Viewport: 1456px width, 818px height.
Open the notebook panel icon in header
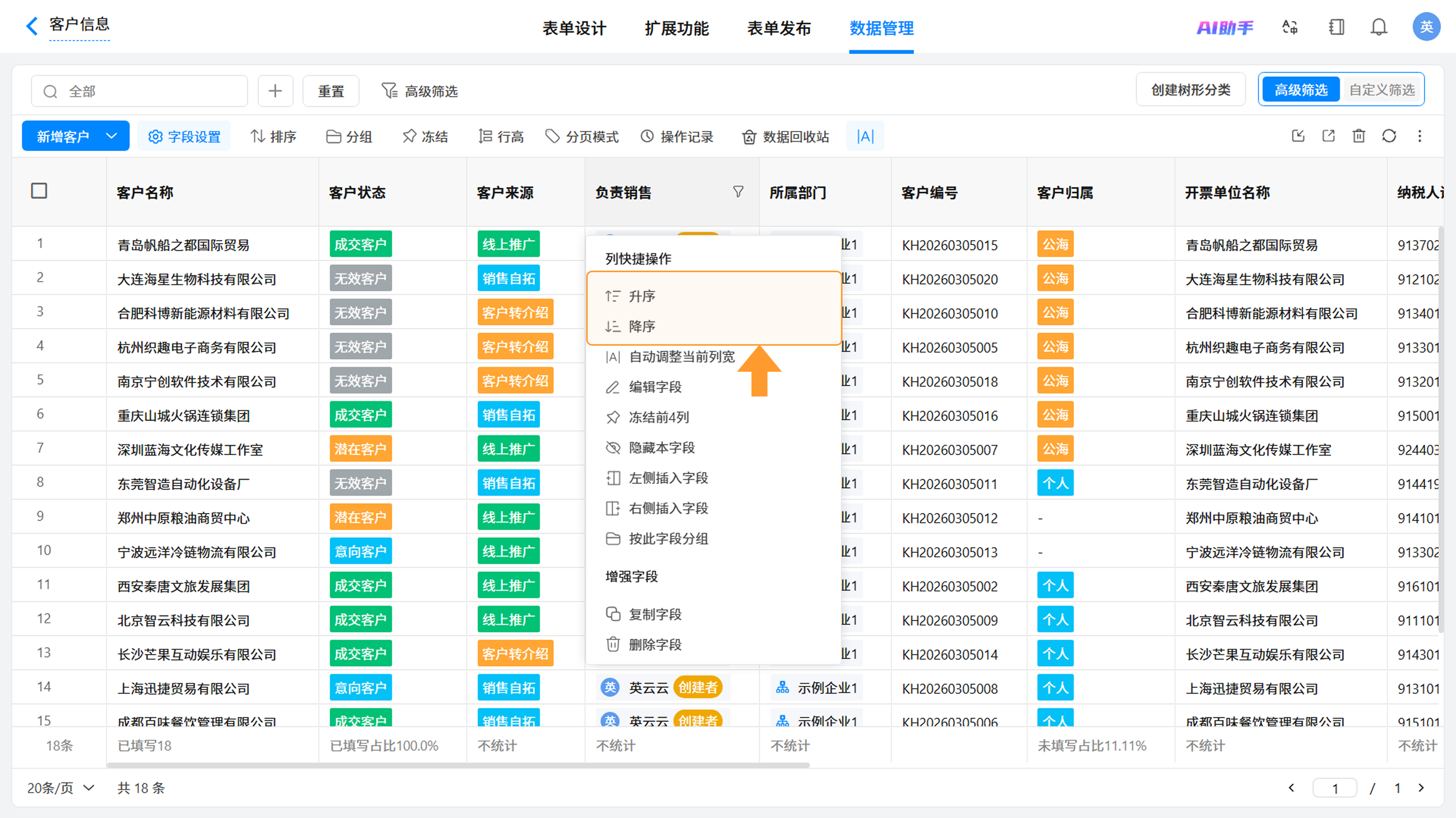pyautogui.click(x=1337, y=27)
